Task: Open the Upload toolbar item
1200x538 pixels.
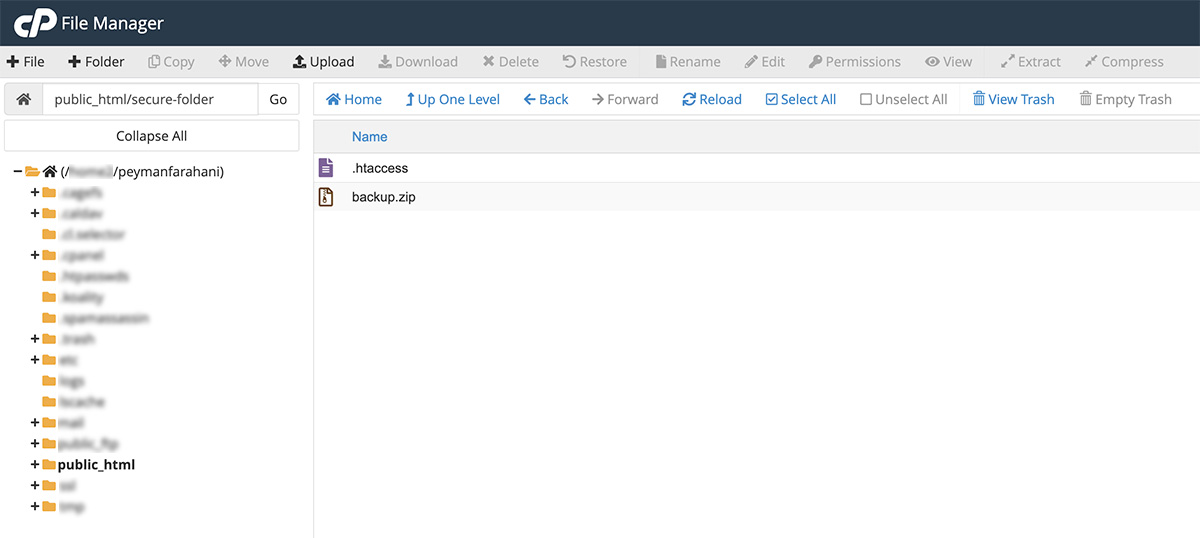Action: pos(323,62)
